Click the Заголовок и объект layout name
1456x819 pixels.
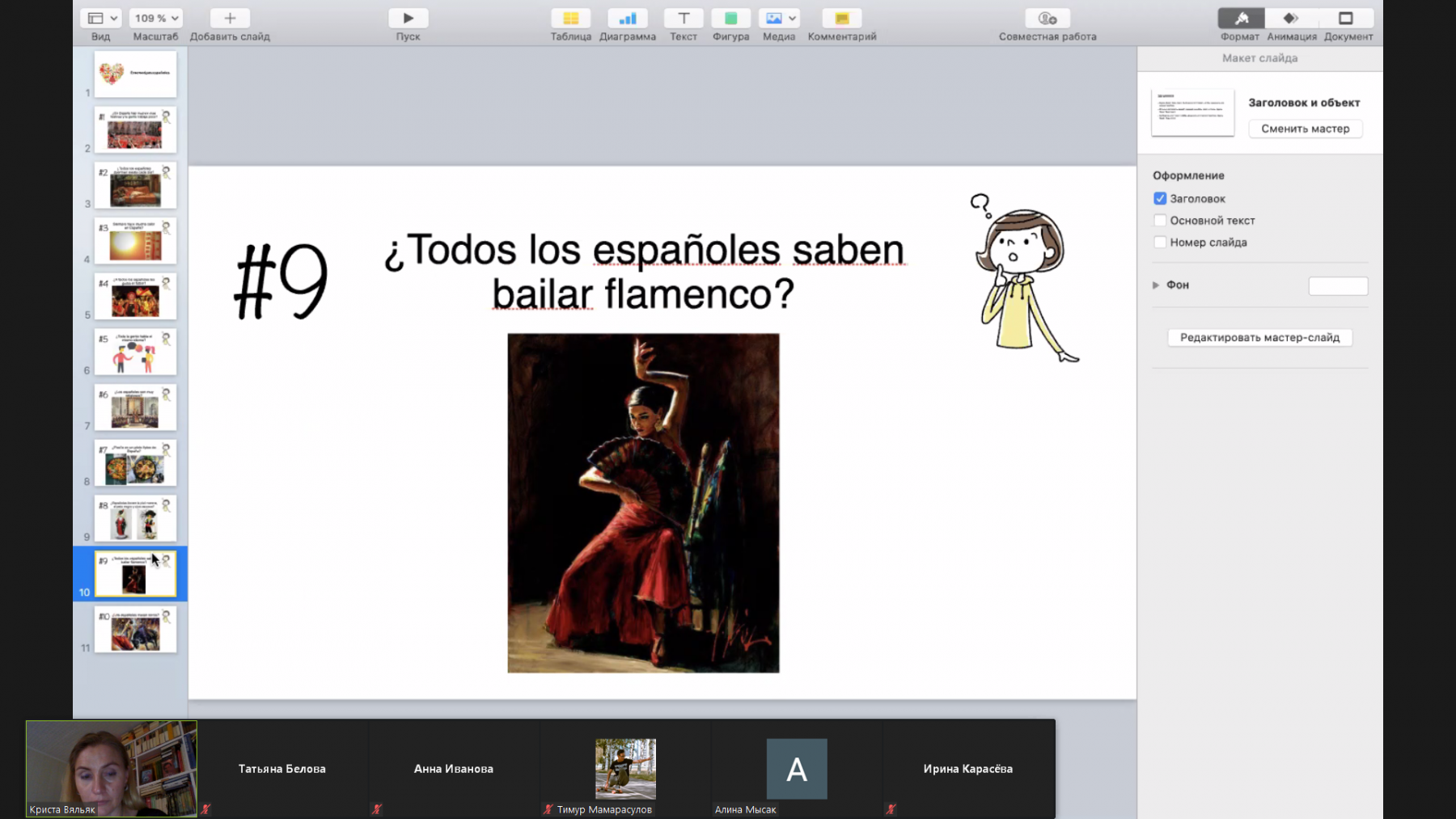pos(1304,103)
